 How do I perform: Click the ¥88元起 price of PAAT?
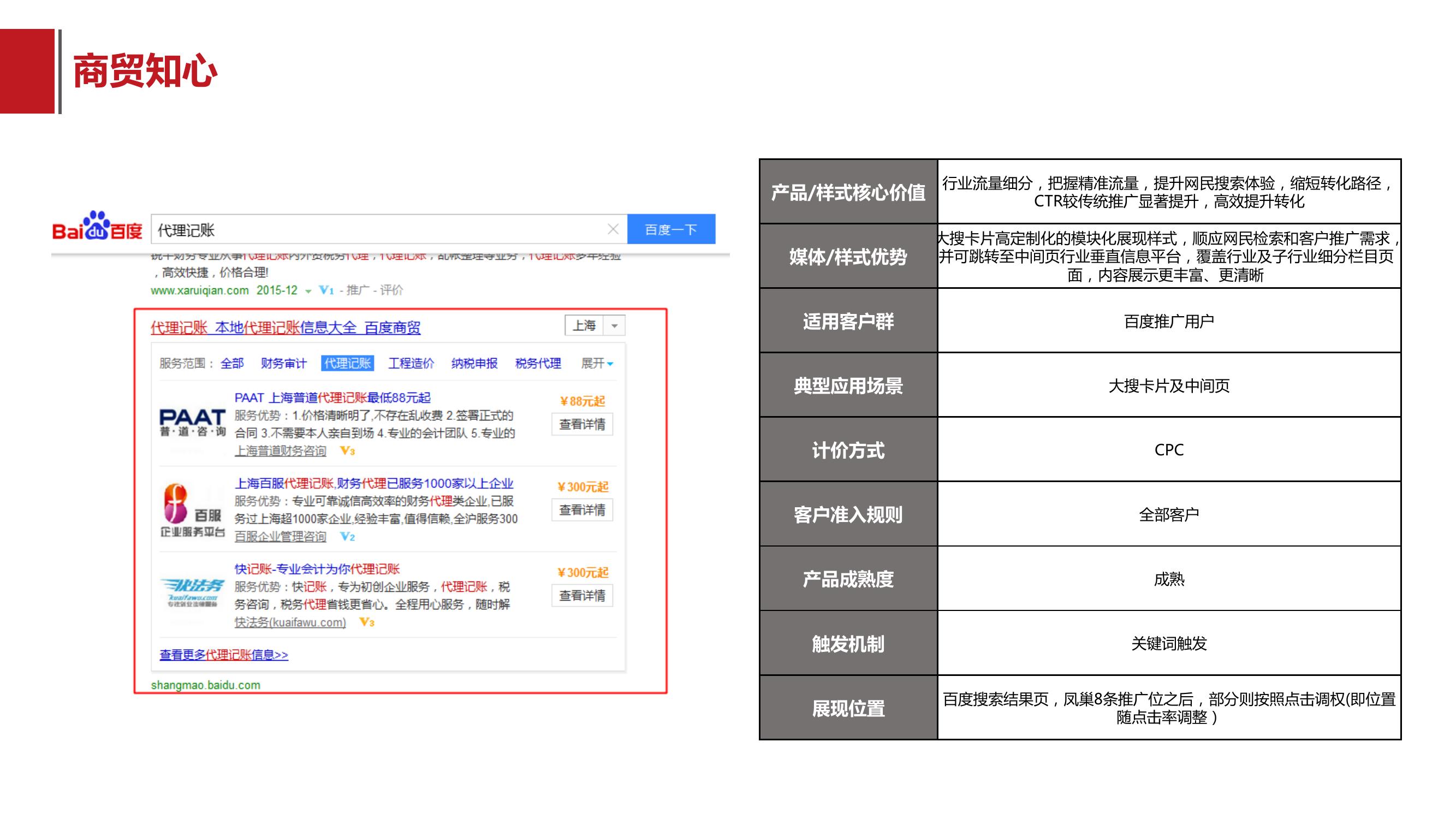582,401
